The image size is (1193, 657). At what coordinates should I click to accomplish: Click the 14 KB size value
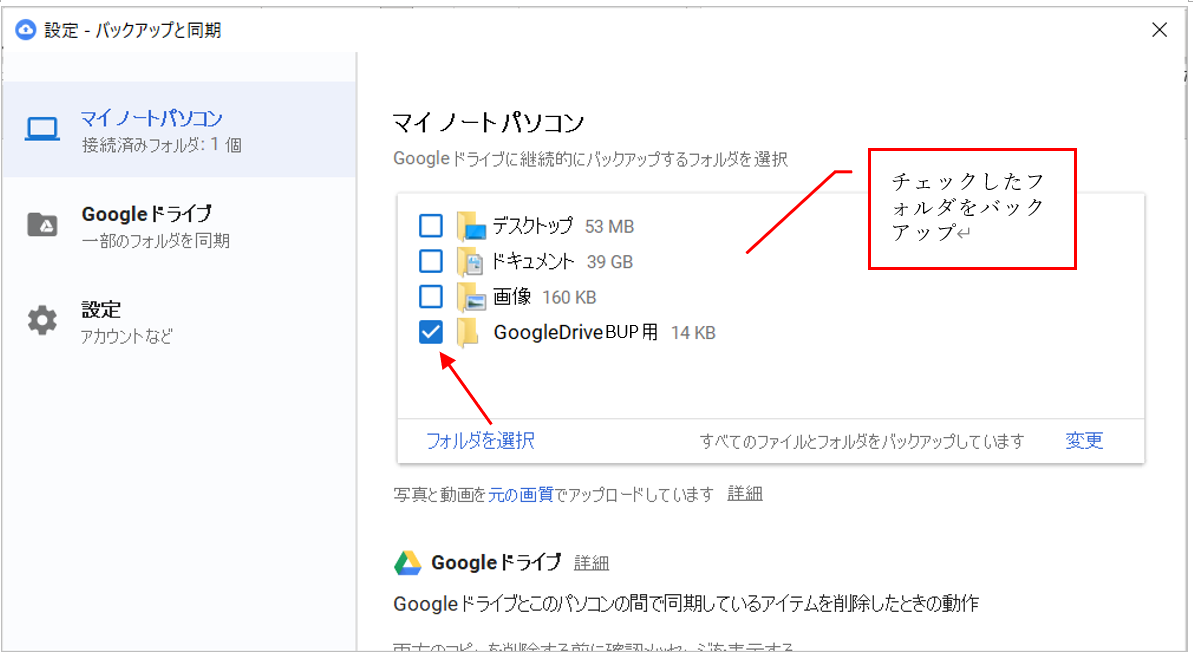(693, 333)
